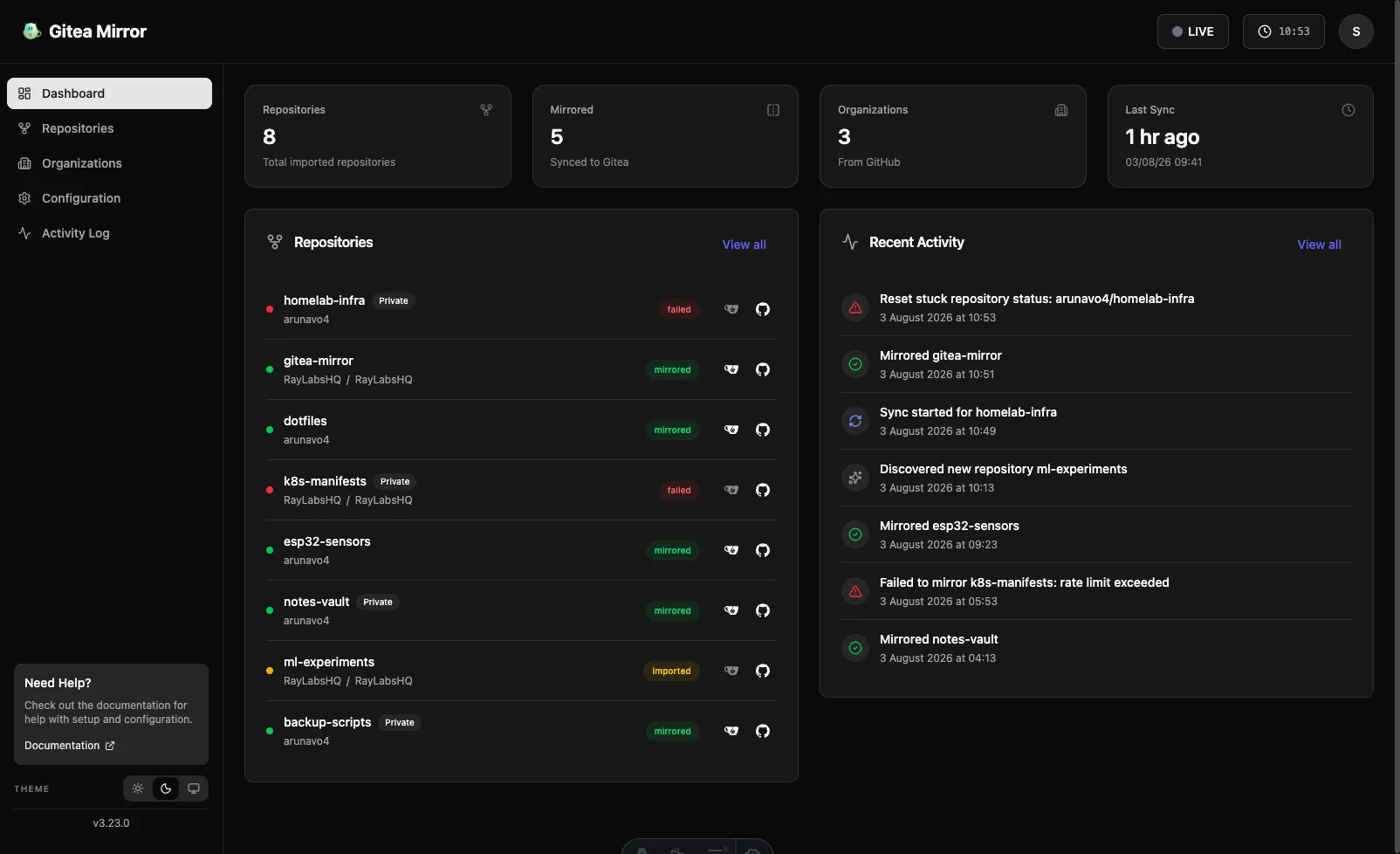This screenshot has height=854, width=1400.
Task: Open Gitea link for notes-vault
Action: (731, 610)
